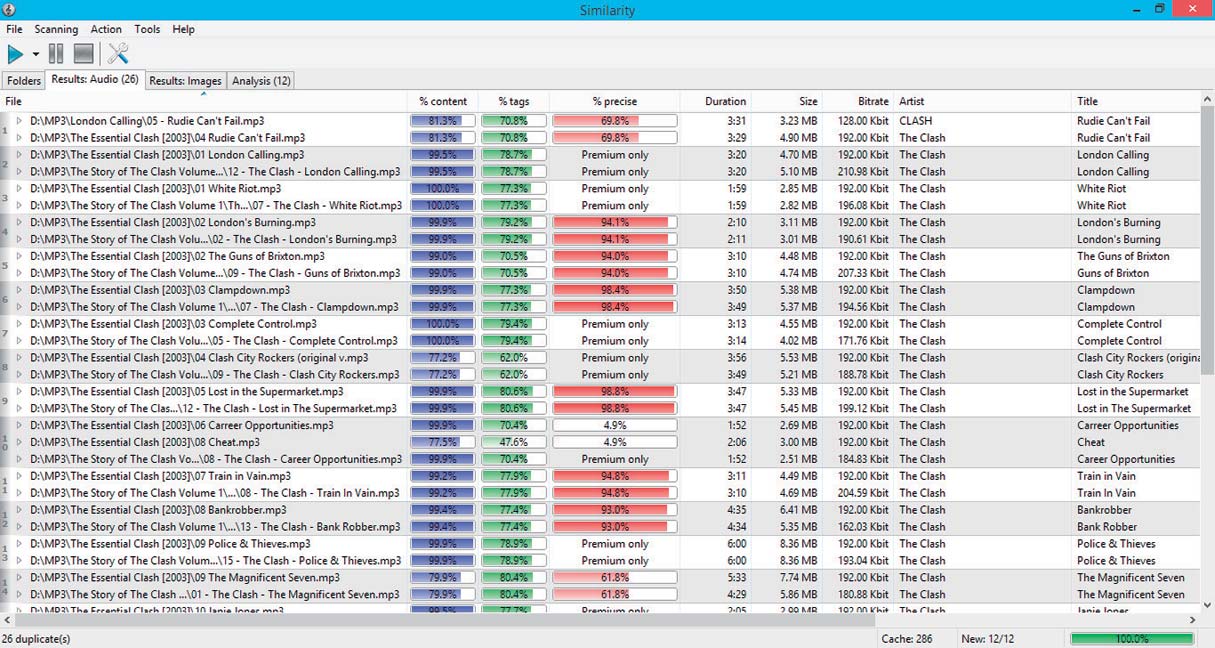Open the Scanning menu
Screen dimensions: 1215x648
[56, 29]
